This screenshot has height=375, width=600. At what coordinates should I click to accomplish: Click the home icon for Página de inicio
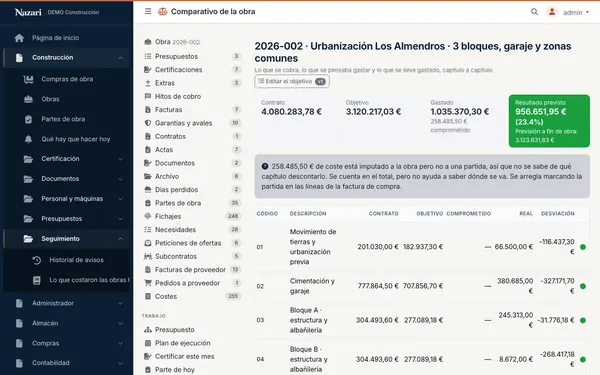[19, 38]
